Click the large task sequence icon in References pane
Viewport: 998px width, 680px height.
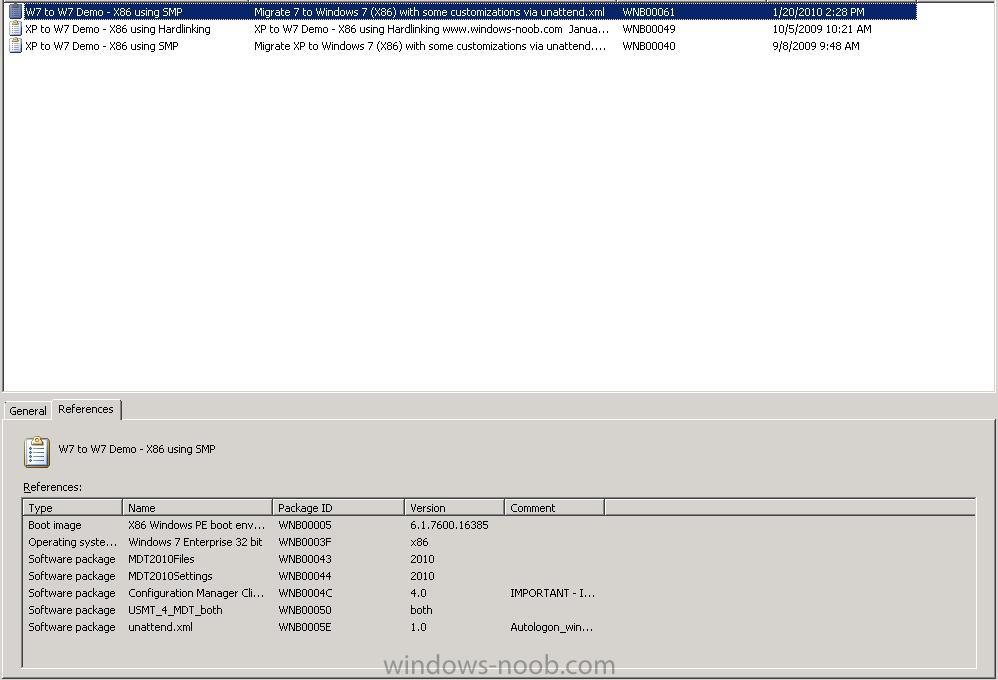[x=37, y=452]
